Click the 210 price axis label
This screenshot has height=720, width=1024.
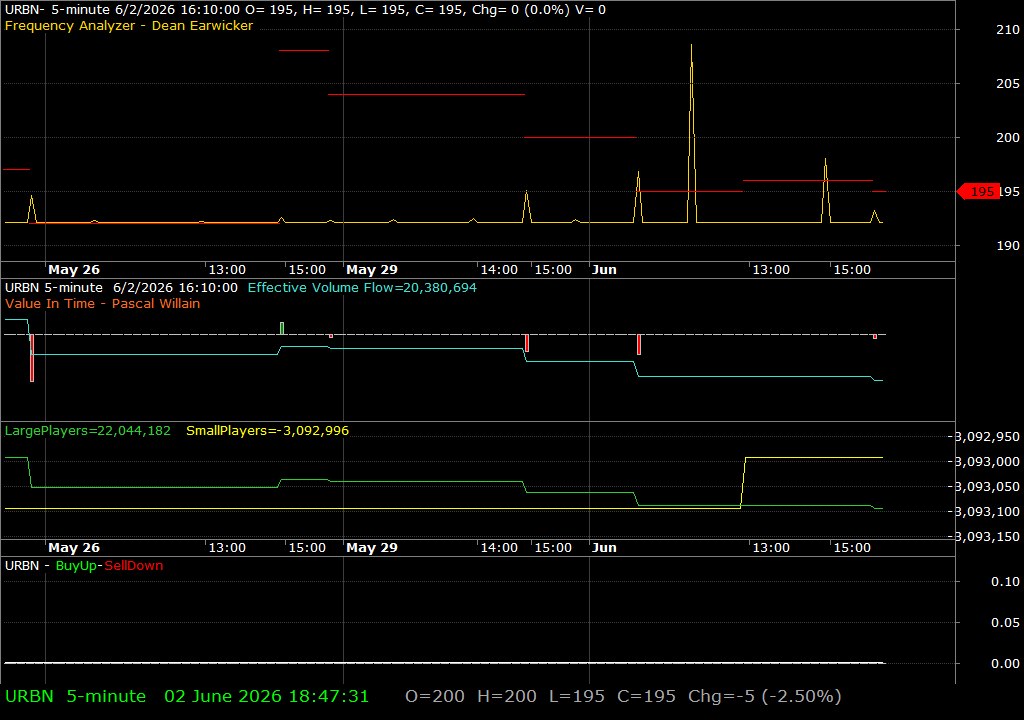click(1008, 29)
